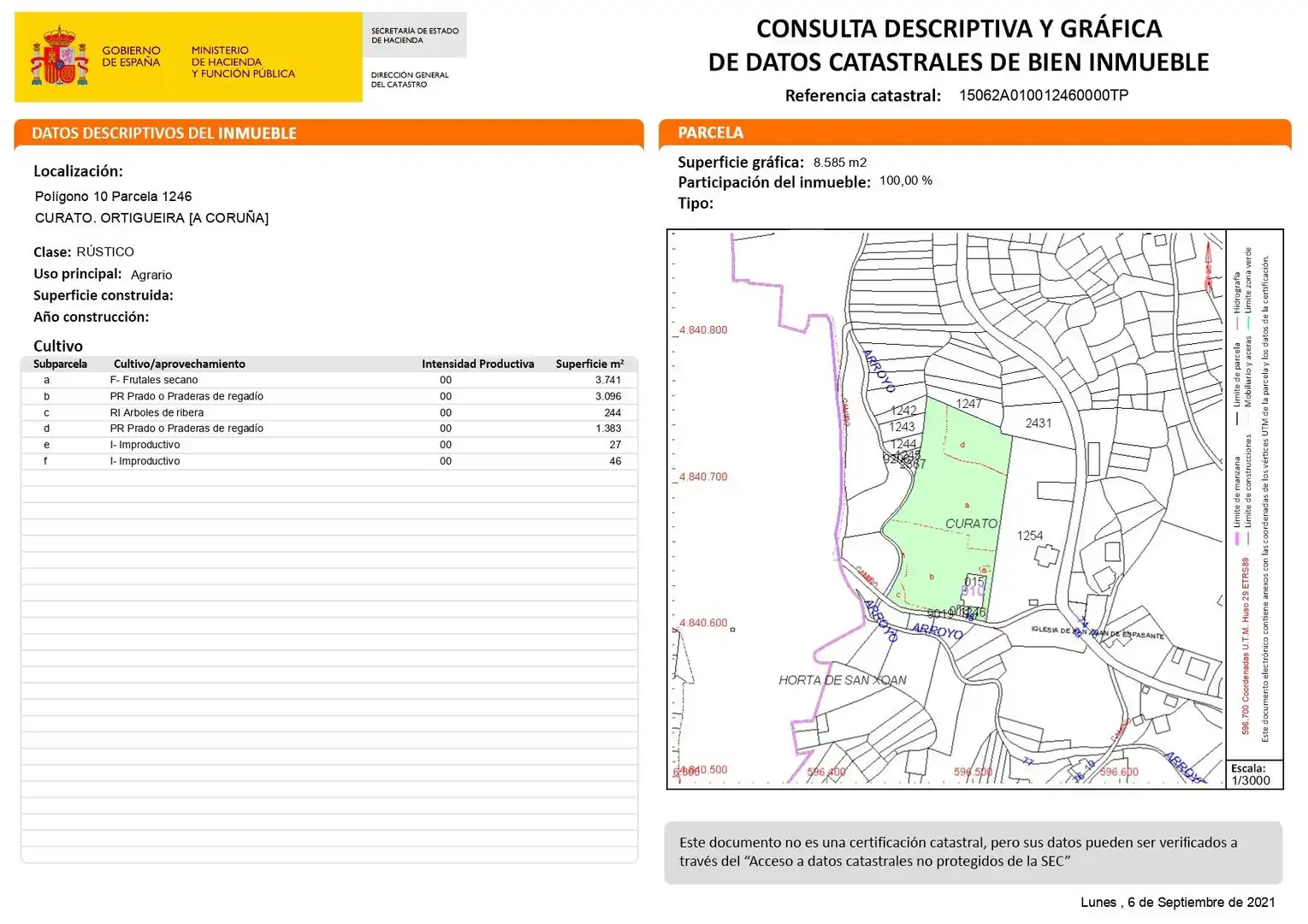The image size is (1308, 924).
Task: Select the CURATO. ORTIGUEIRA [A CORUÑA] line
Action: (151, 218)
